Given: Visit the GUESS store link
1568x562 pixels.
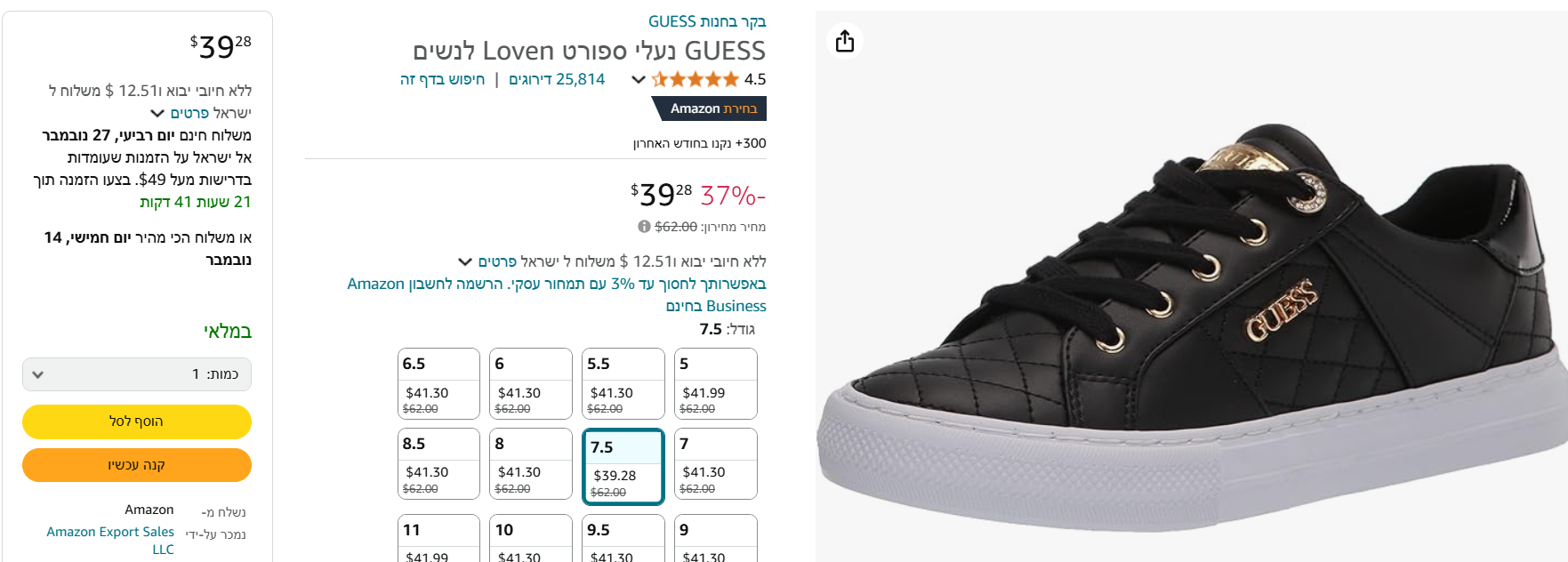Looking at the screenshot, I should [x=706, y=21].
